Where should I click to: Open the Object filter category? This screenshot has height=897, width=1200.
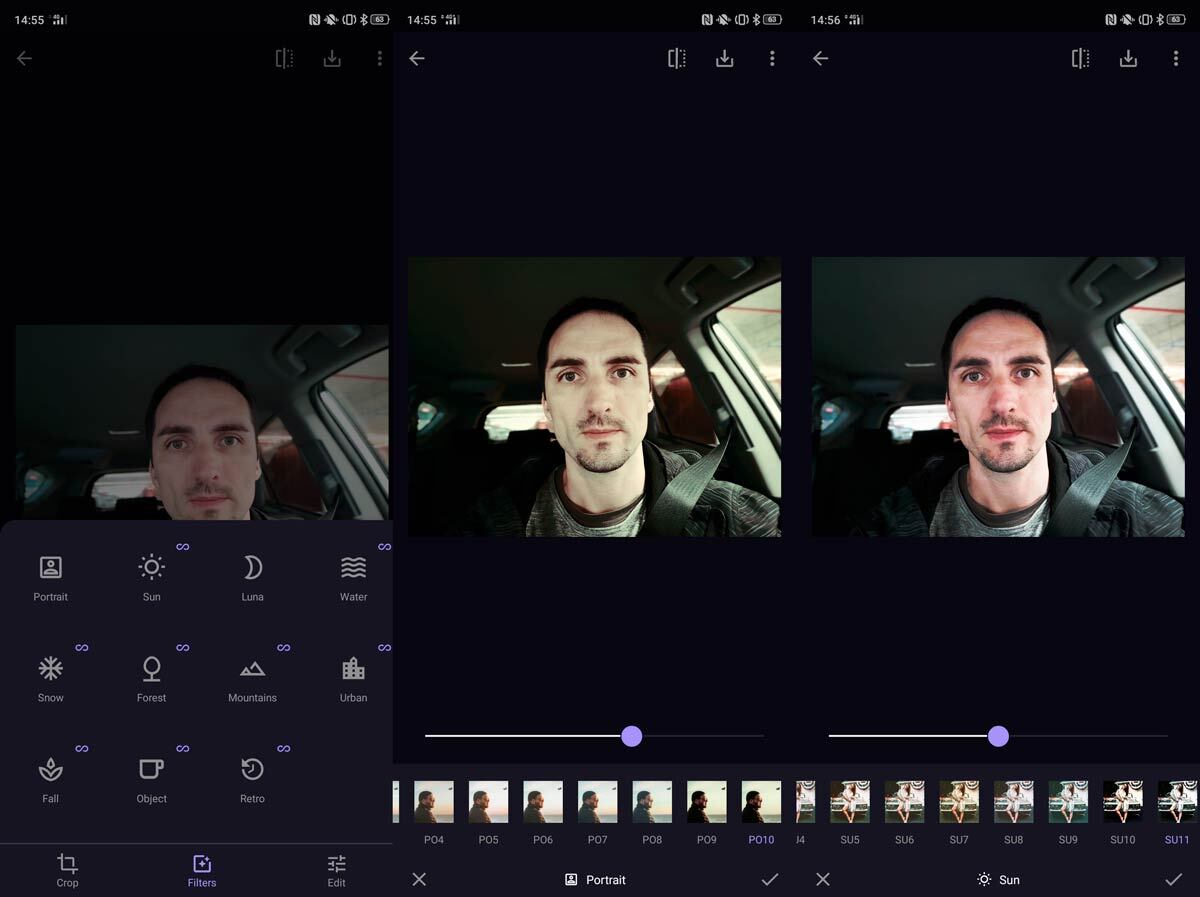[151, 780]
